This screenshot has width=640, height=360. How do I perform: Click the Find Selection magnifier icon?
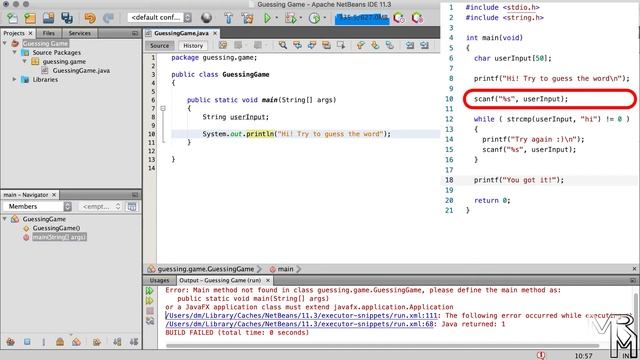pyautogui.click(x=282, y=45)
